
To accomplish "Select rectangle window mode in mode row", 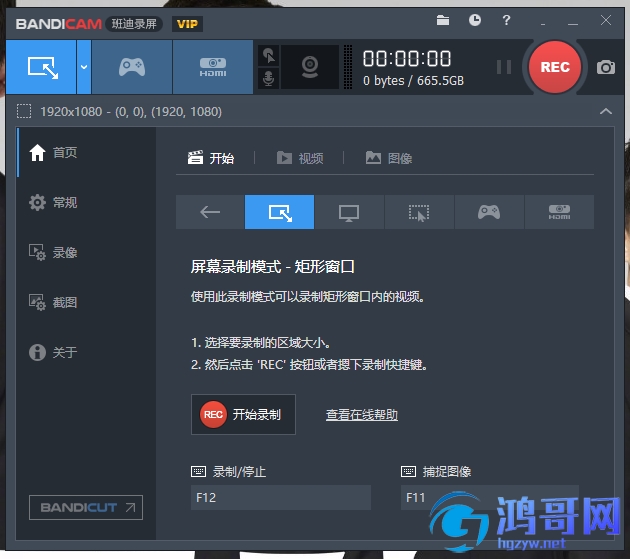I will (279, 212).
